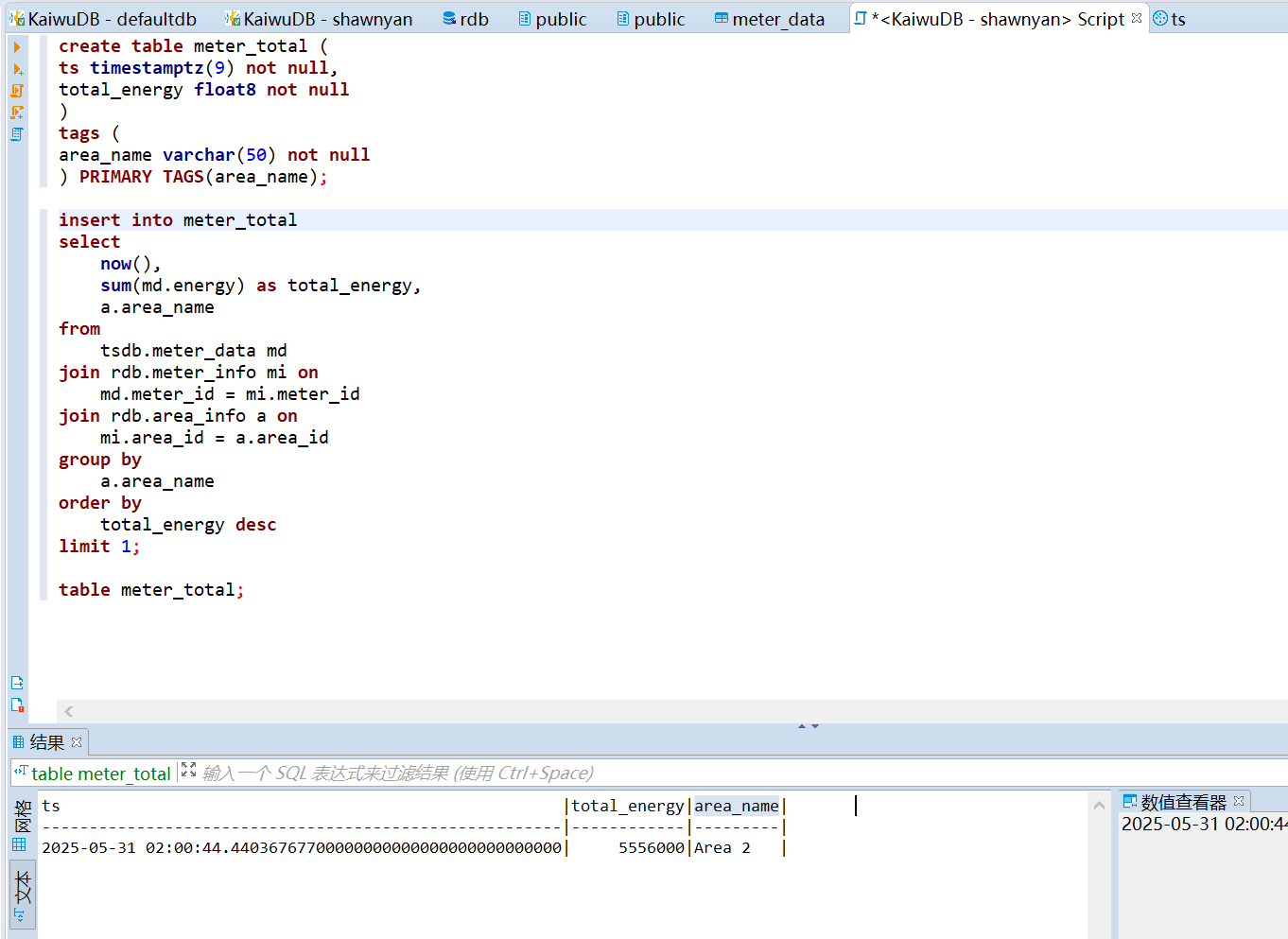Show the execution plan icon
1288x939 pixels.
tap(17, 134)
